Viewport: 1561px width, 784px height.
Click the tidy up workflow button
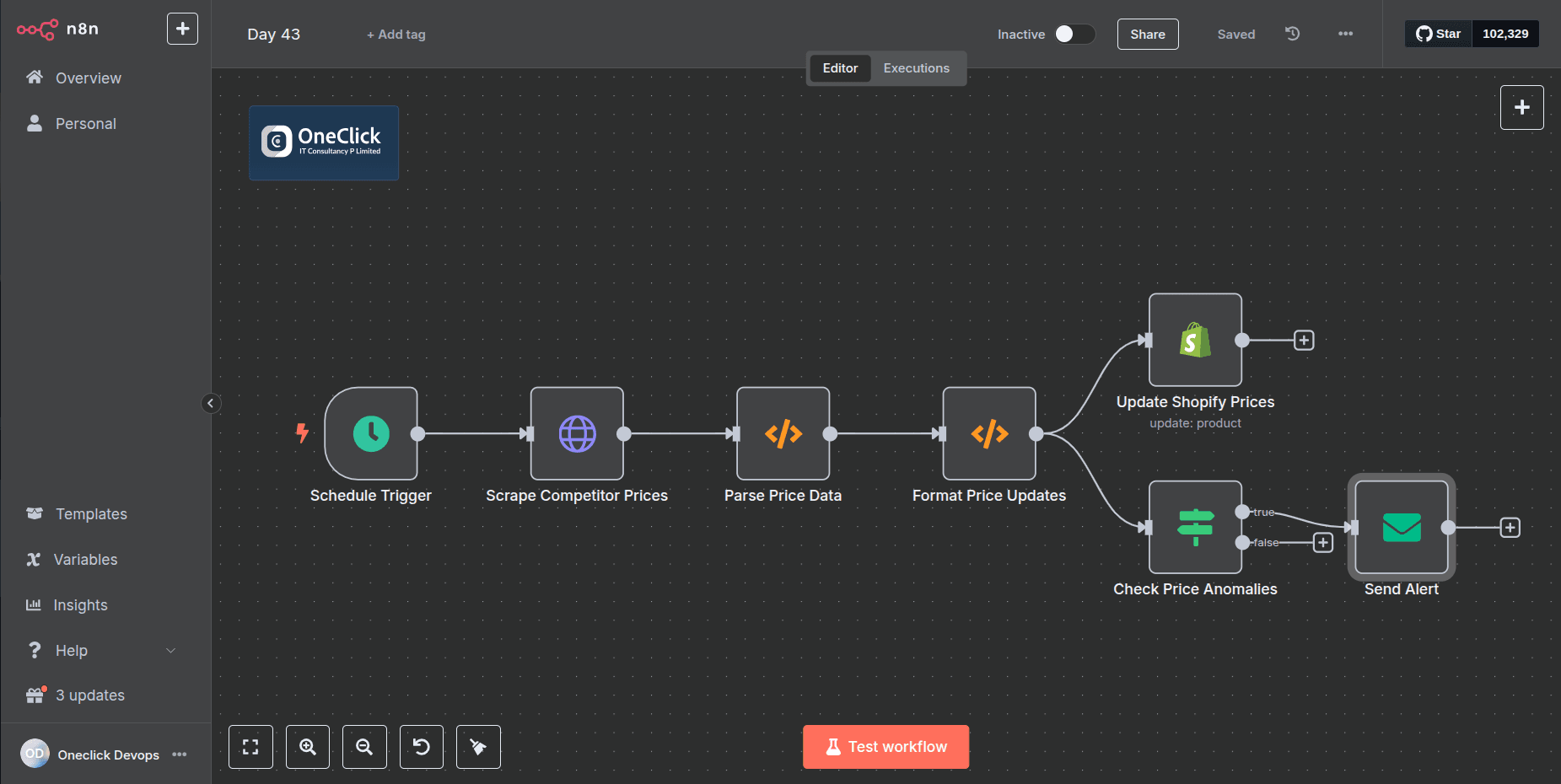(478, 747)
